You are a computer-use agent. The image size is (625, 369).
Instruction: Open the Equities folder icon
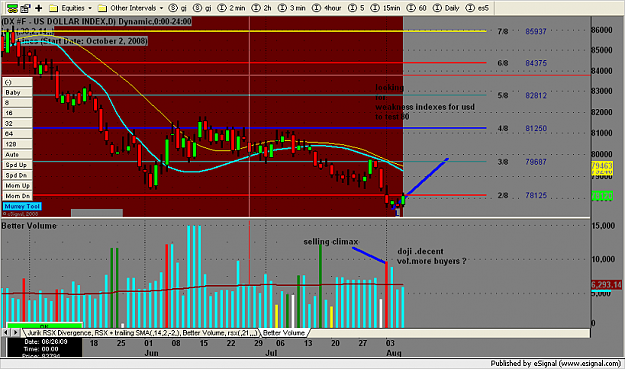54,8
